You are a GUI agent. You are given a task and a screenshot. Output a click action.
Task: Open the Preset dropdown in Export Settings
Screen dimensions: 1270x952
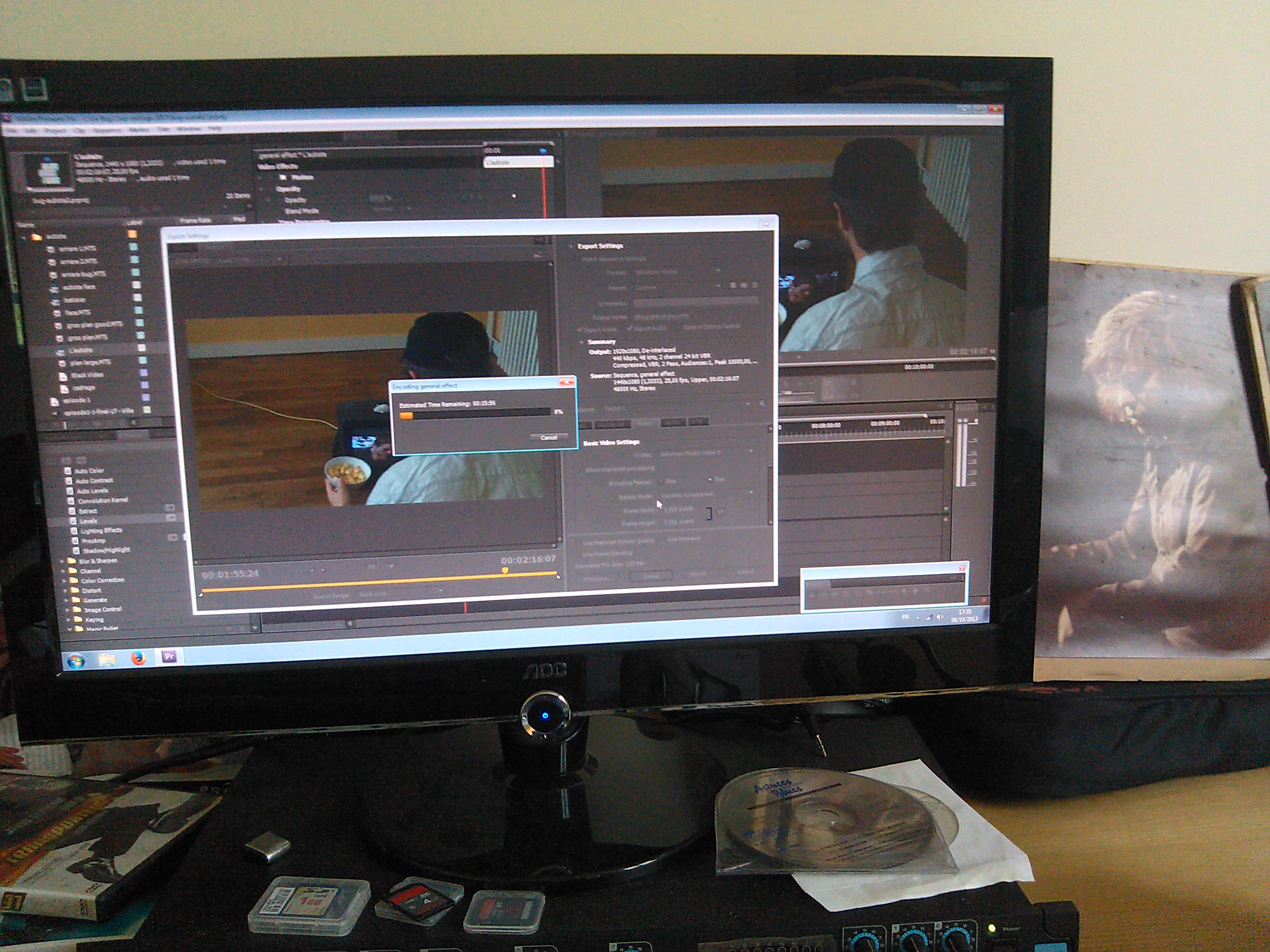coord(677,286)
